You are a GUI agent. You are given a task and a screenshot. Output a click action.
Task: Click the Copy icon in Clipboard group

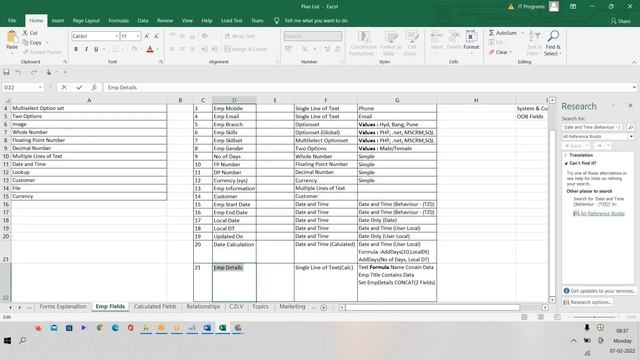click(25, 42)
